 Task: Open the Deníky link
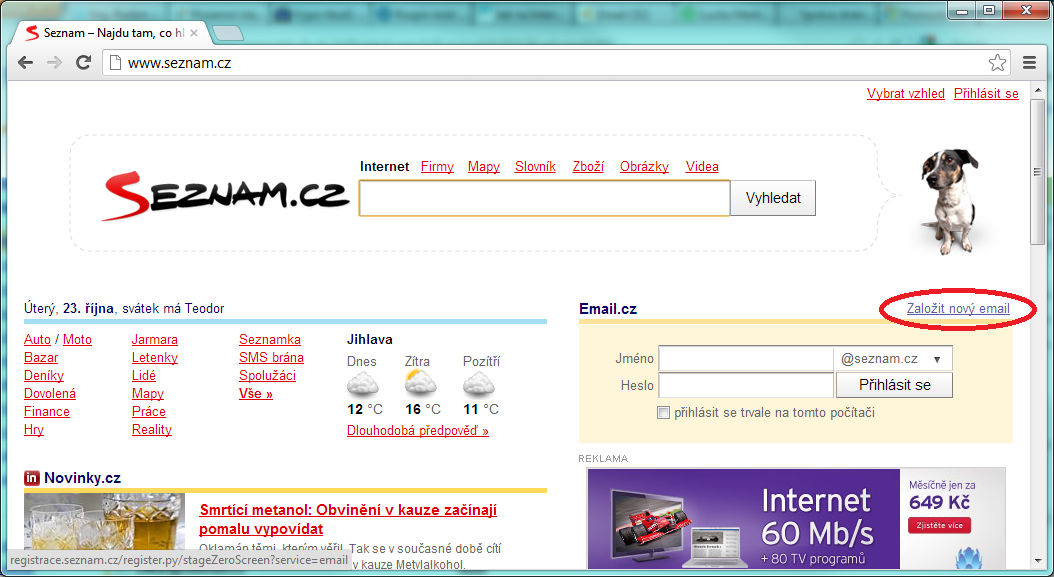coord(44,375)
